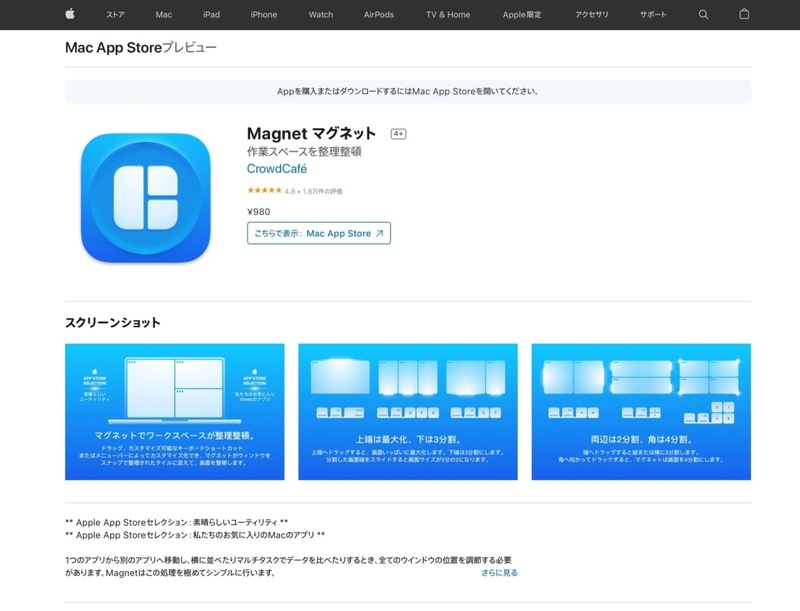
Task: Open the TV & Home menu item
Action: pos(448,15)
